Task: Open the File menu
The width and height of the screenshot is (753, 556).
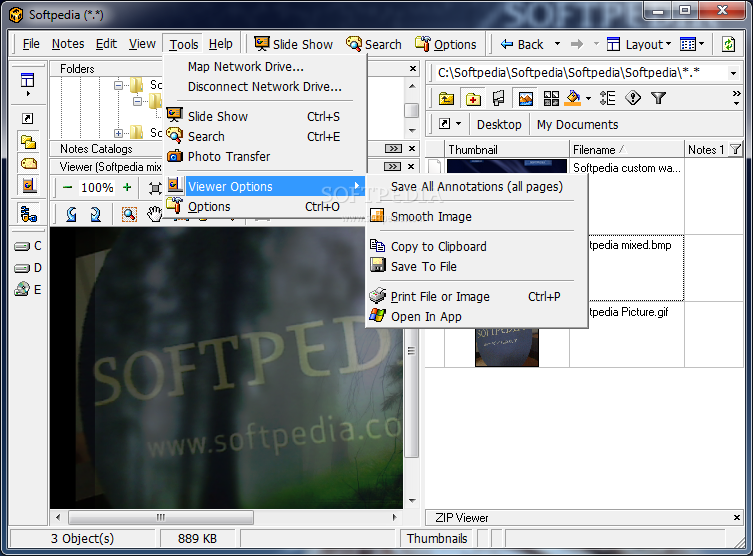Action: coord(31,44)
